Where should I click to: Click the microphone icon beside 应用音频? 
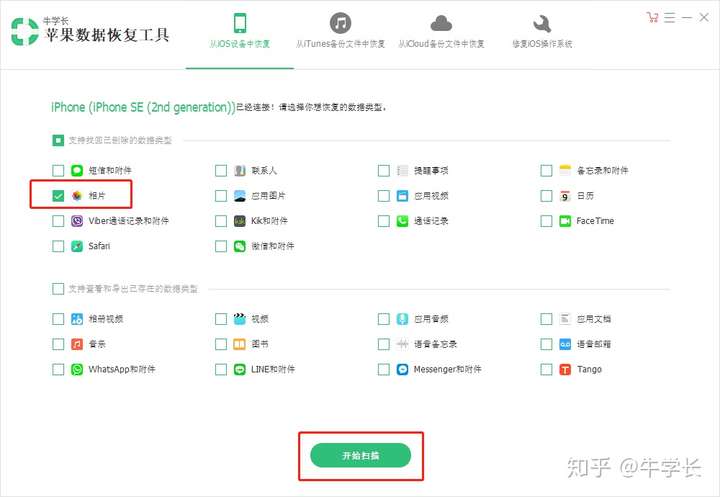coord(402,319)
